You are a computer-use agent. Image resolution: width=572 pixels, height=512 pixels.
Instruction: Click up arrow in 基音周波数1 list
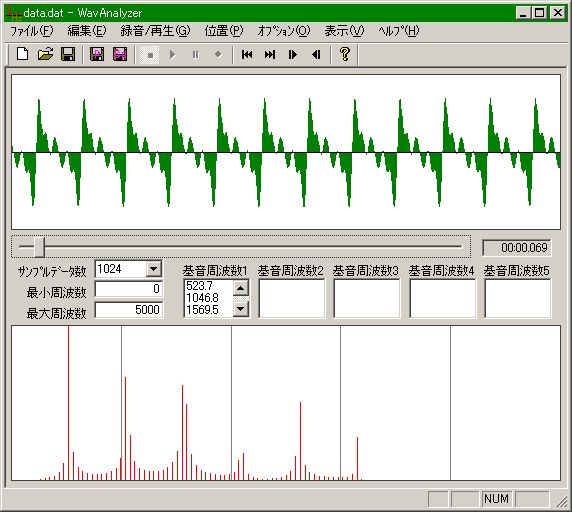[240, 288]
